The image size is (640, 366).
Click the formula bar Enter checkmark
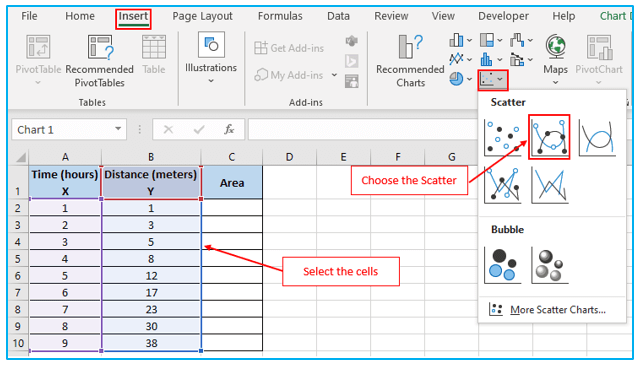199,130
